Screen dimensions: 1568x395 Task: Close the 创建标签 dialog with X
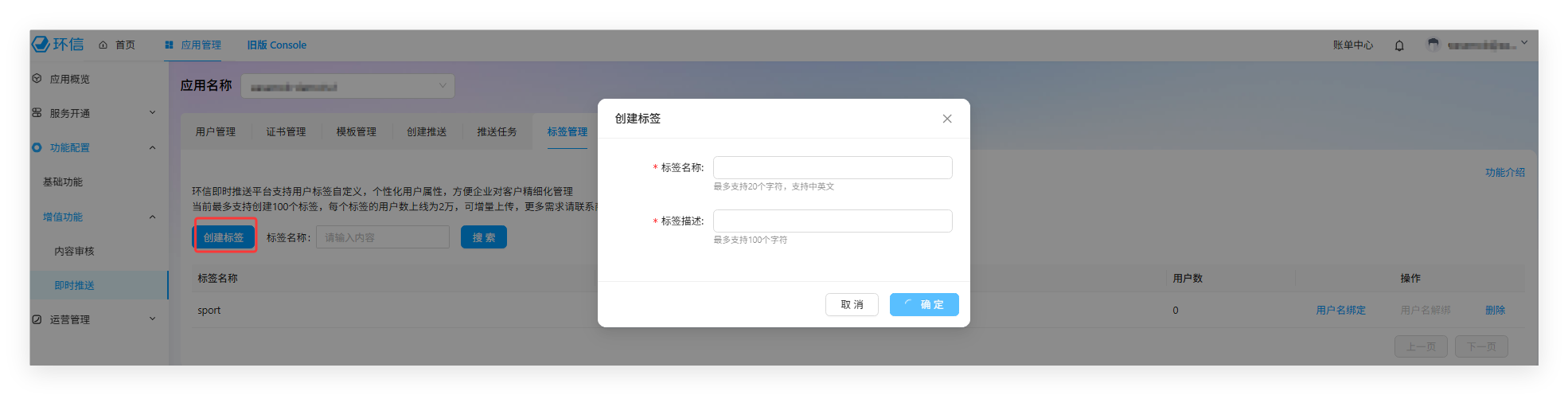(946, 119)
